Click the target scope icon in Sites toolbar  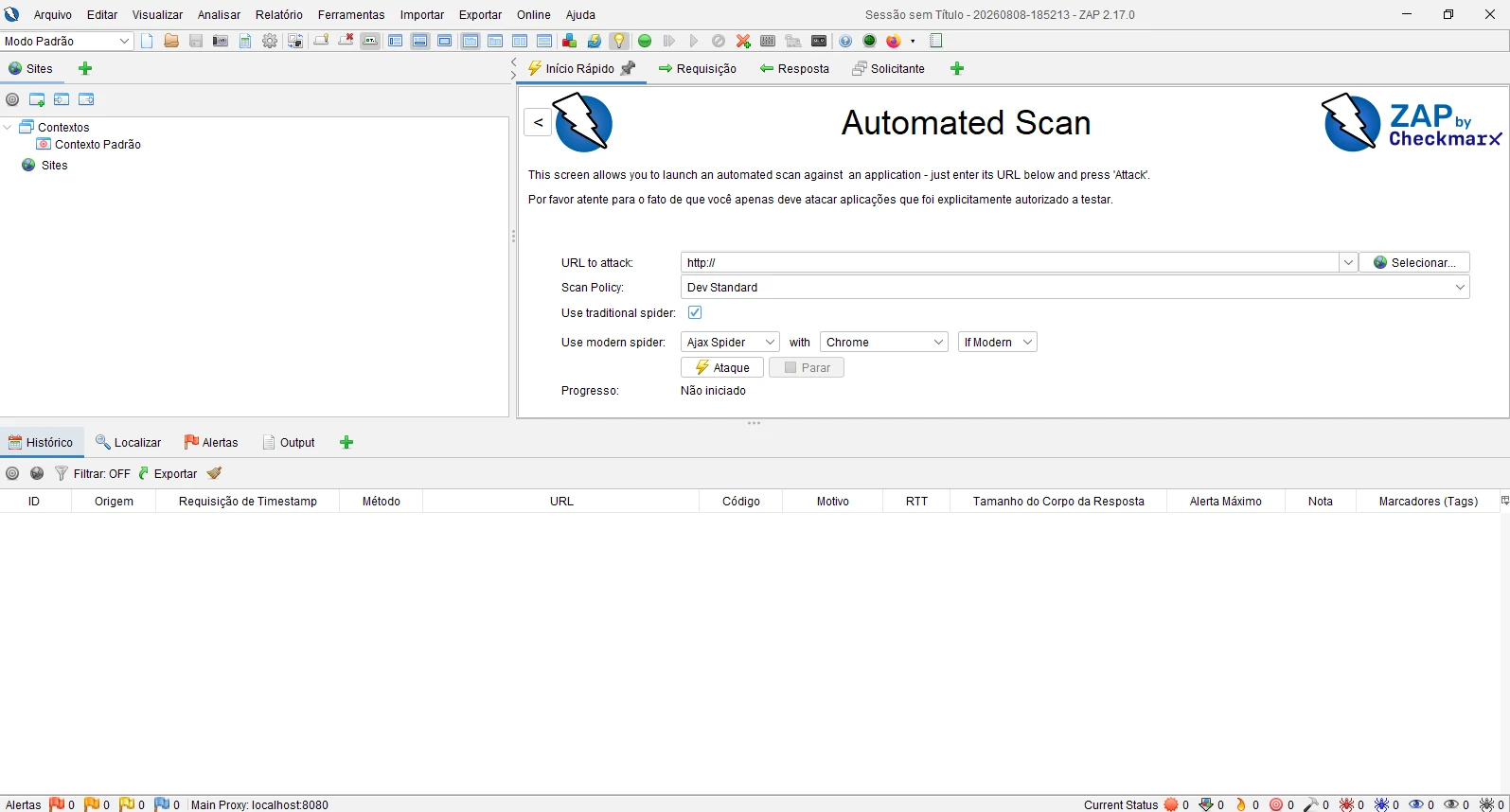tap(12, 99)
